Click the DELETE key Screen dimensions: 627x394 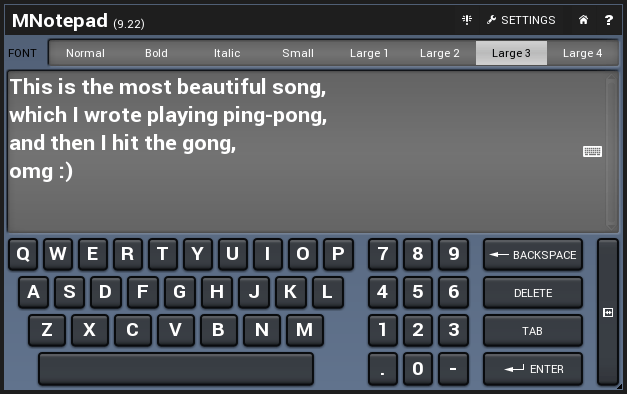coord(533,292)
